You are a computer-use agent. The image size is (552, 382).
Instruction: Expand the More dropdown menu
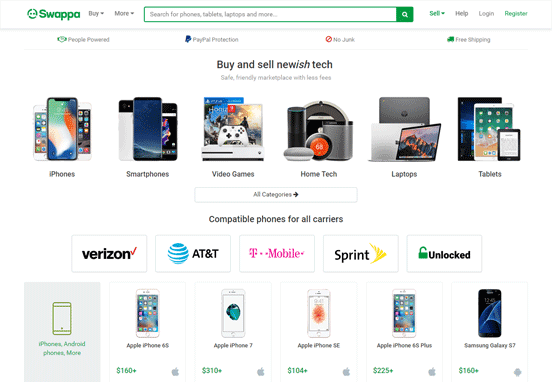click(x=124, y=13)
